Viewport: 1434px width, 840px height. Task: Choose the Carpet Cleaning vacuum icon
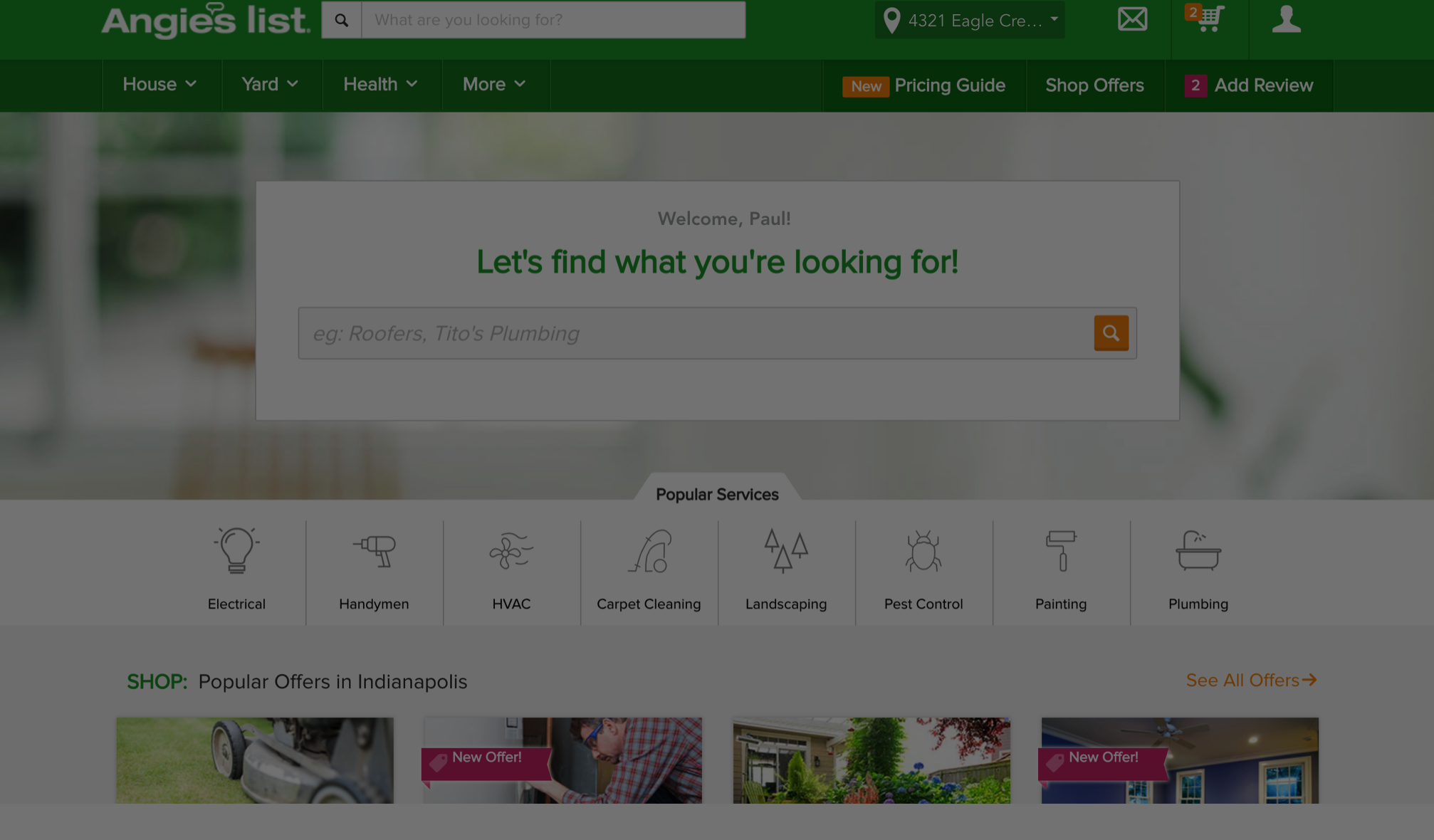[x=649, y=550]
